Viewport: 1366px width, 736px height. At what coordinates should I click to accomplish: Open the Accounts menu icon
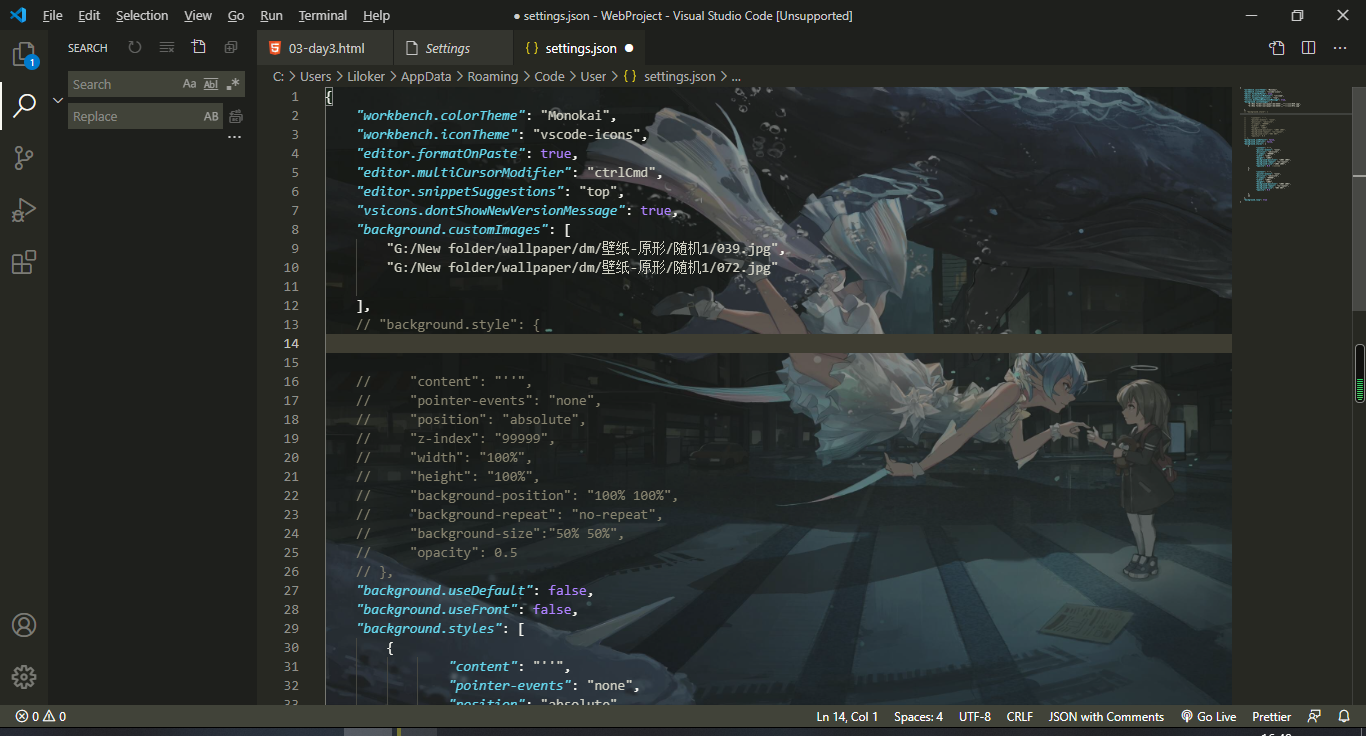24,625
